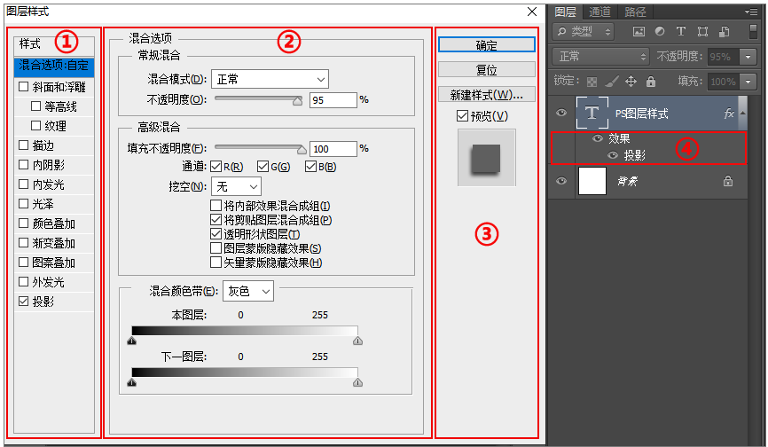Filter layers panel for type layers

(681, 32)
